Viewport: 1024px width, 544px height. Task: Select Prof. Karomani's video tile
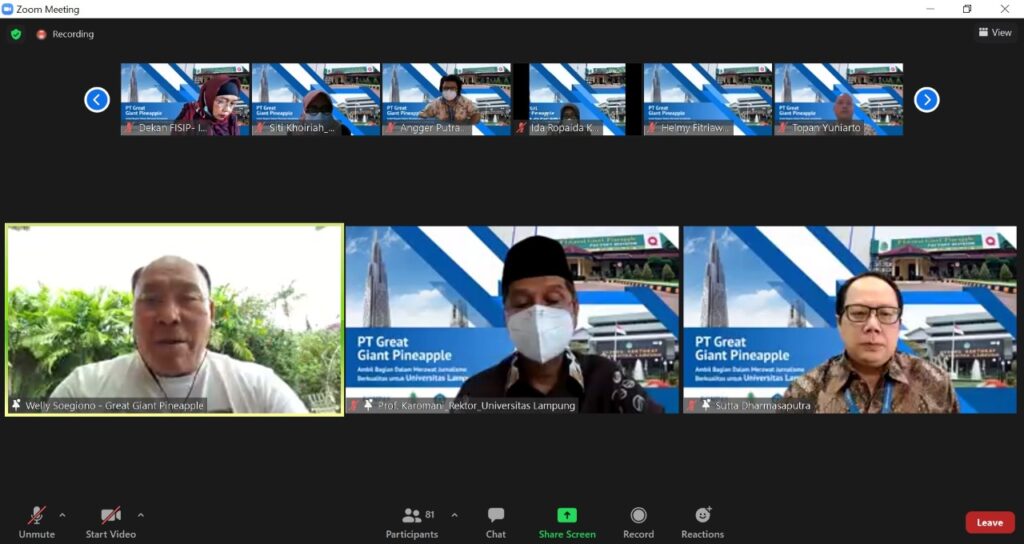(x=512, y=319)
